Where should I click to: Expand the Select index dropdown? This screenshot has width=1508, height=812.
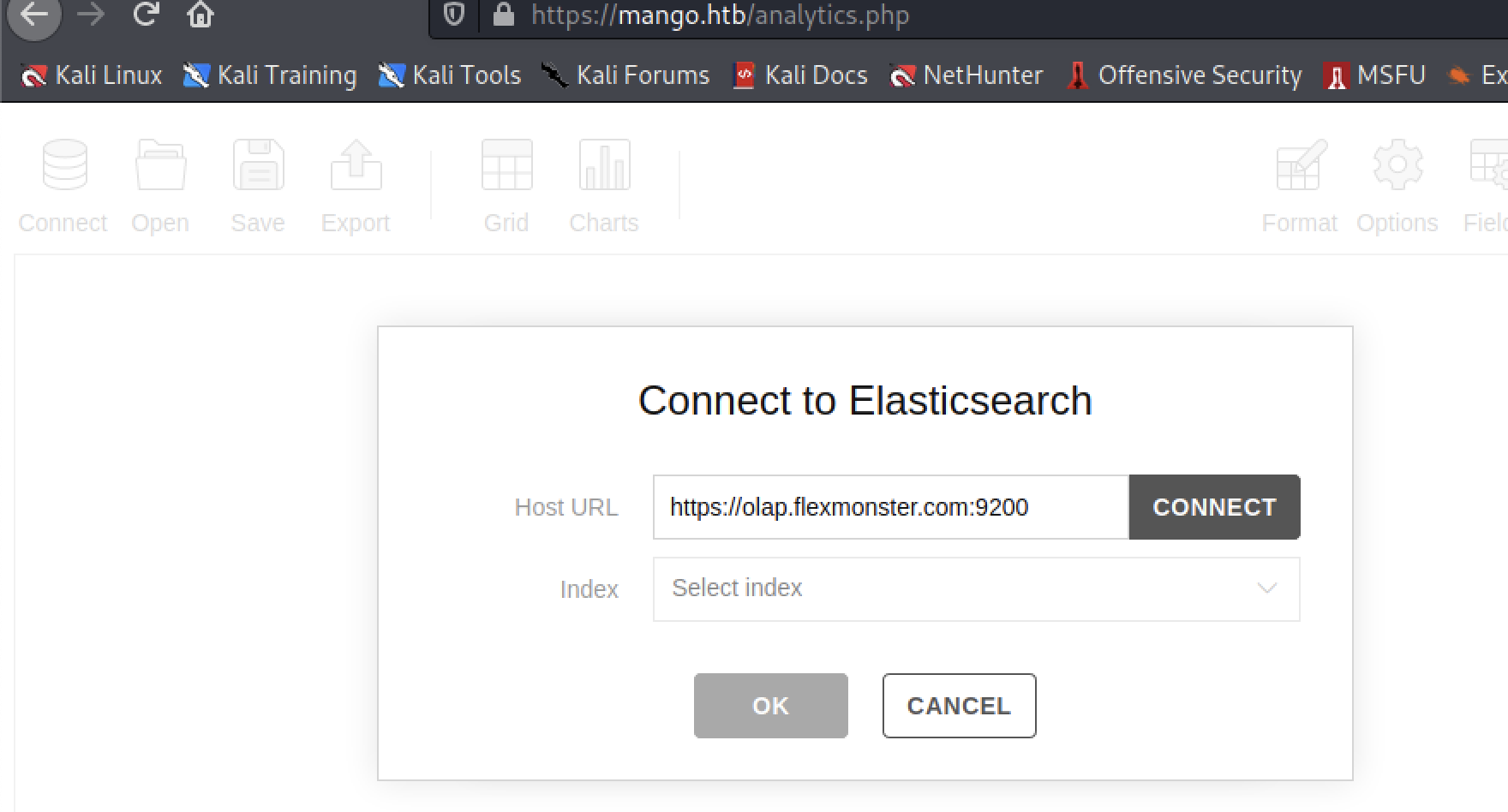(x=976, y=589)
